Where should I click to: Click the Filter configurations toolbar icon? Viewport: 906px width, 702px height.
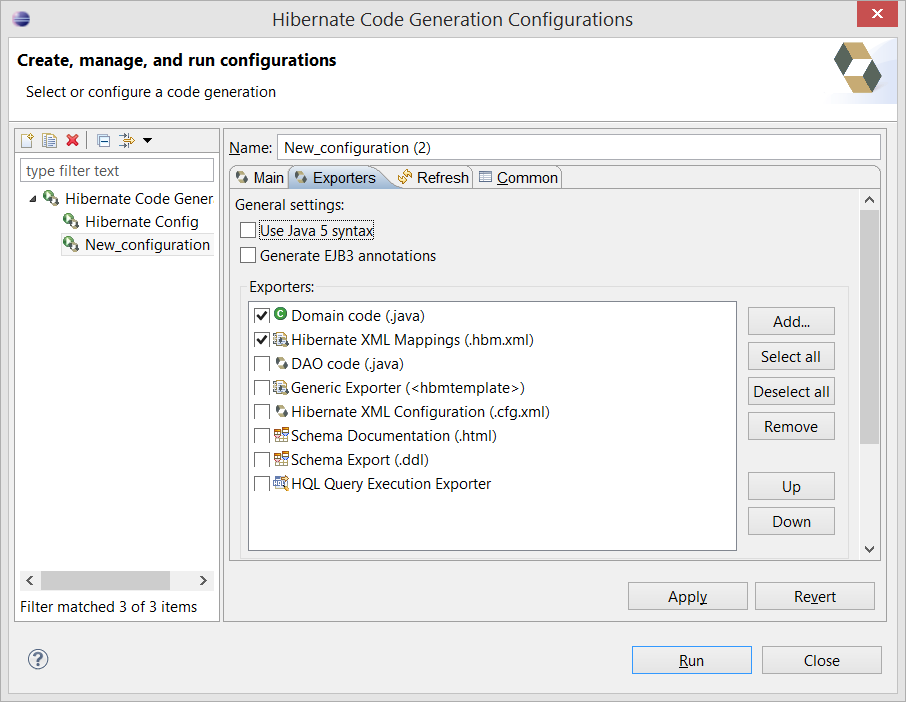pos(126,140)
